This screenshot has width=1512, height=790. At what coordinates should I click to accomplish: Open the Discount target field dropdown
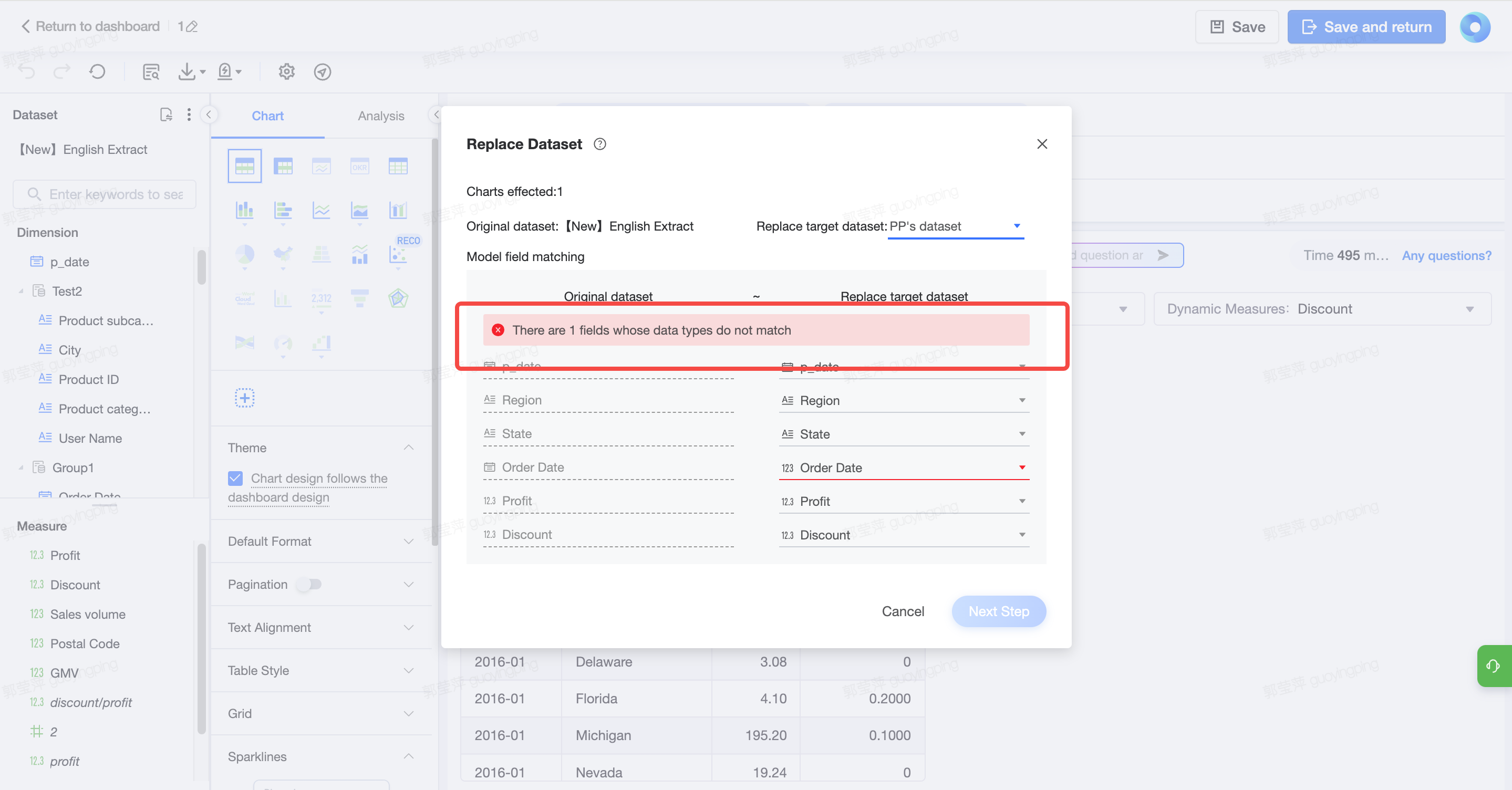[x=904, y=535]
